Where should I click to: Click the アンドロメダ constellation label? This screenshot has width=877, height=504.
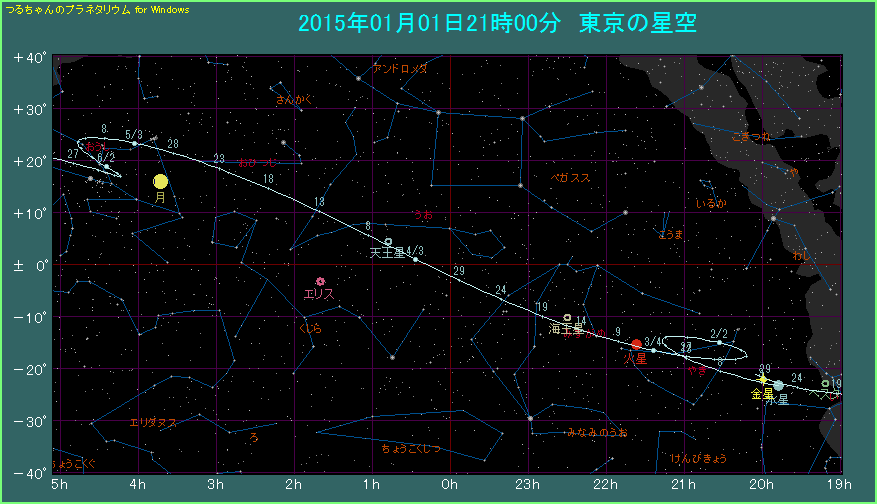[x=399, y=69]
